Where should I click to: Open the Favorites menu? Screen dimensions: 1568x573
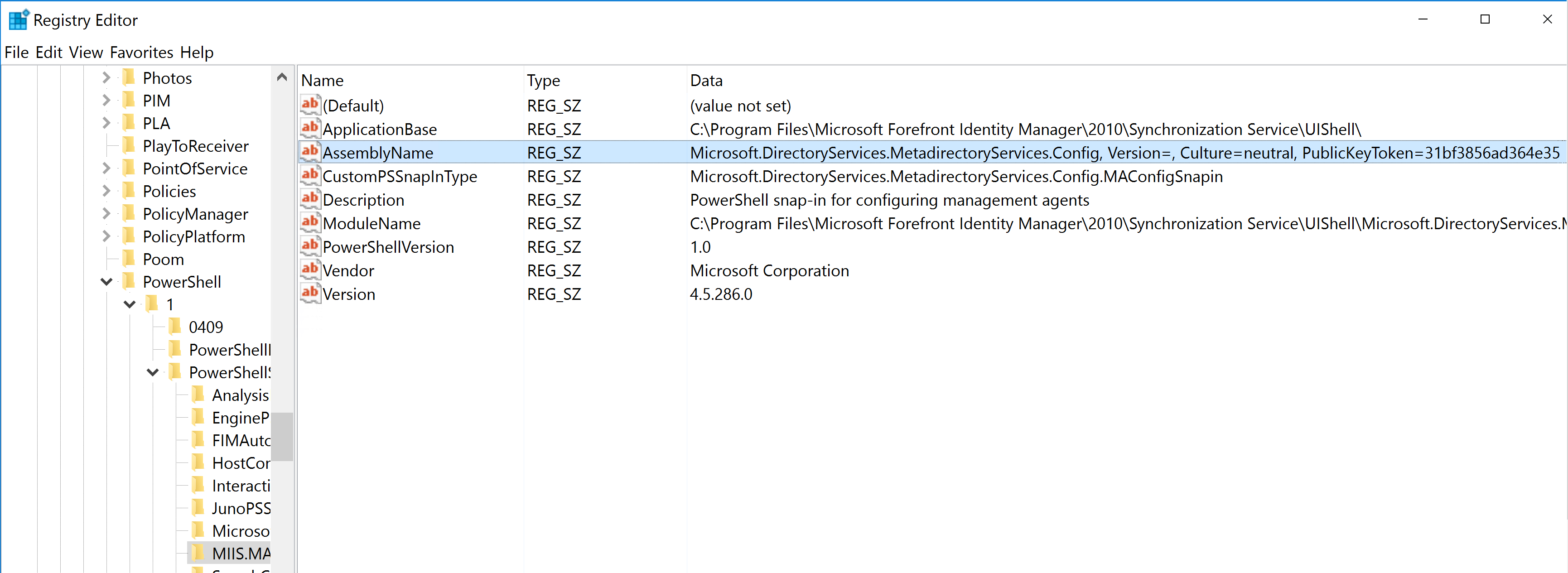pyautogui.click(x=142, y=52)
